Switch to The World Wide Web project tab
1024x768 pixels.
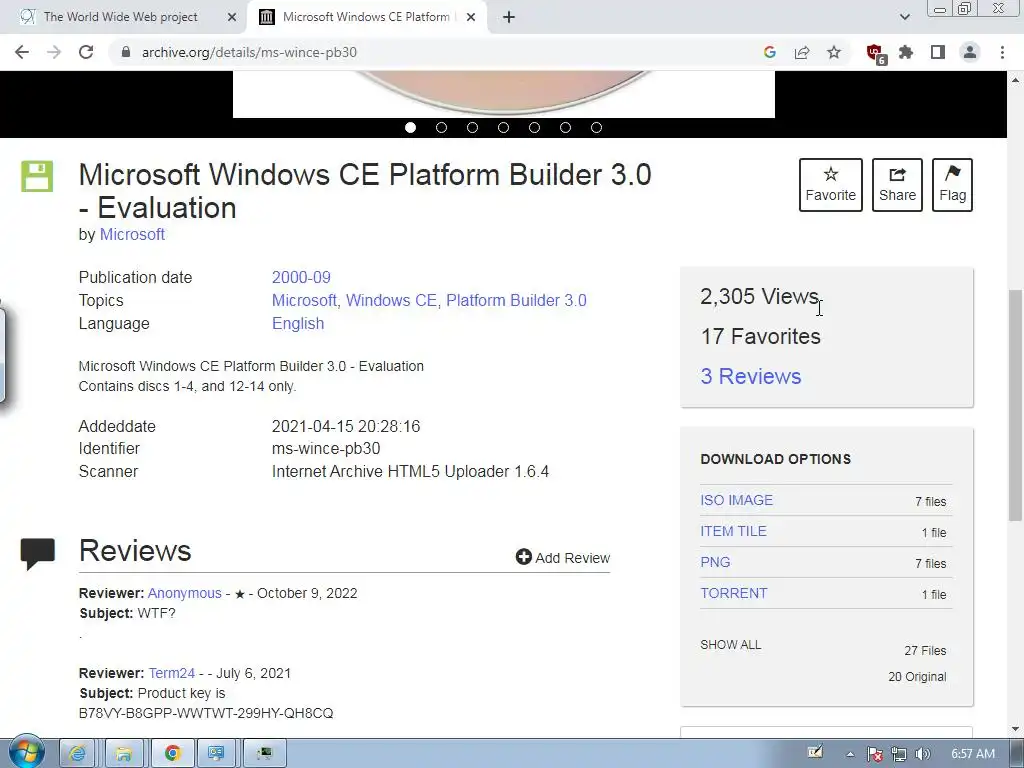[121, 17]
